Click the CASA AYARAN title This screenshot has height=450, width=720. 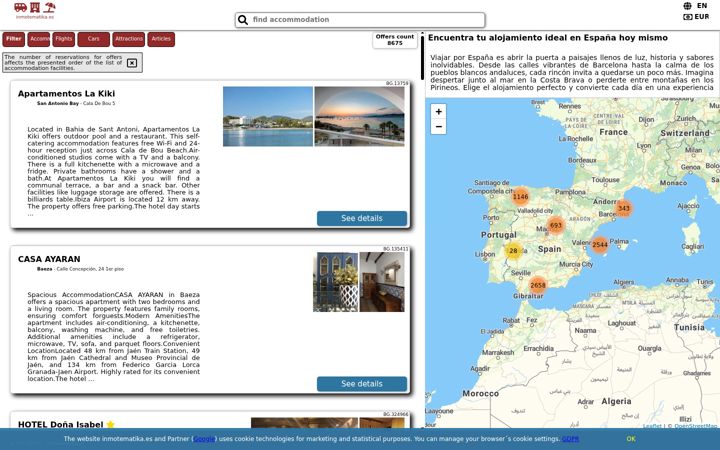pos(49,259)
